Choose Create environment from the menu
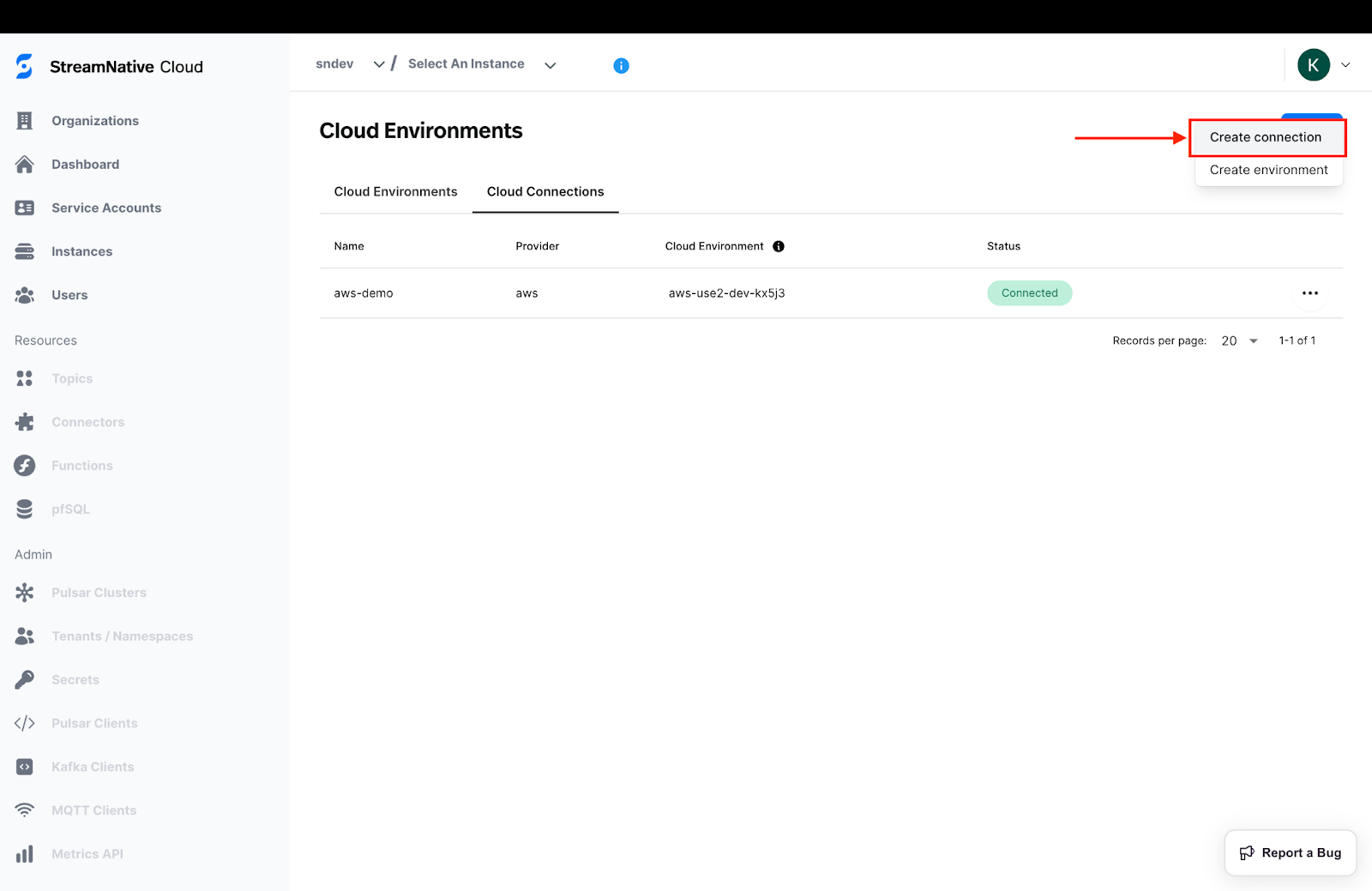The image size is (1372, 891). click(x=1268, y=170)
